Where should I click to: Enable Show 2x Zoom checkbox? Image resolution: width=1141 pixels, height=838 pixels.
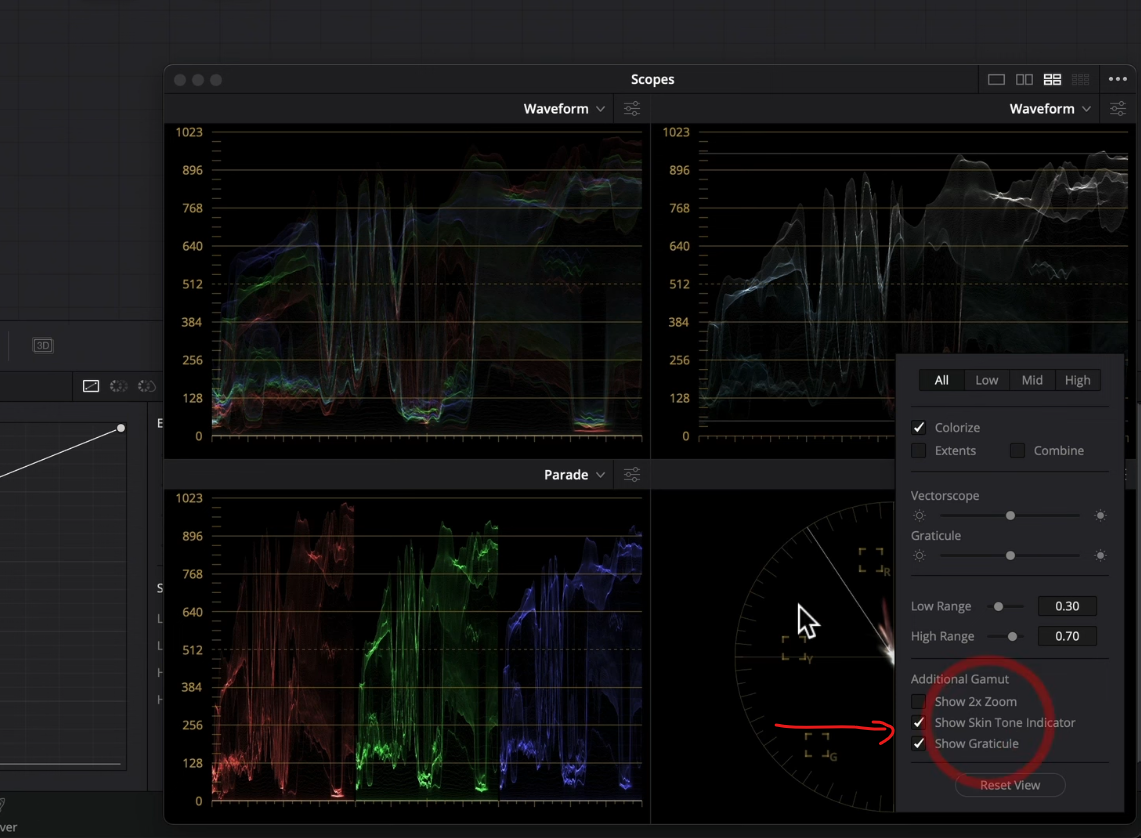click(918, 702)
